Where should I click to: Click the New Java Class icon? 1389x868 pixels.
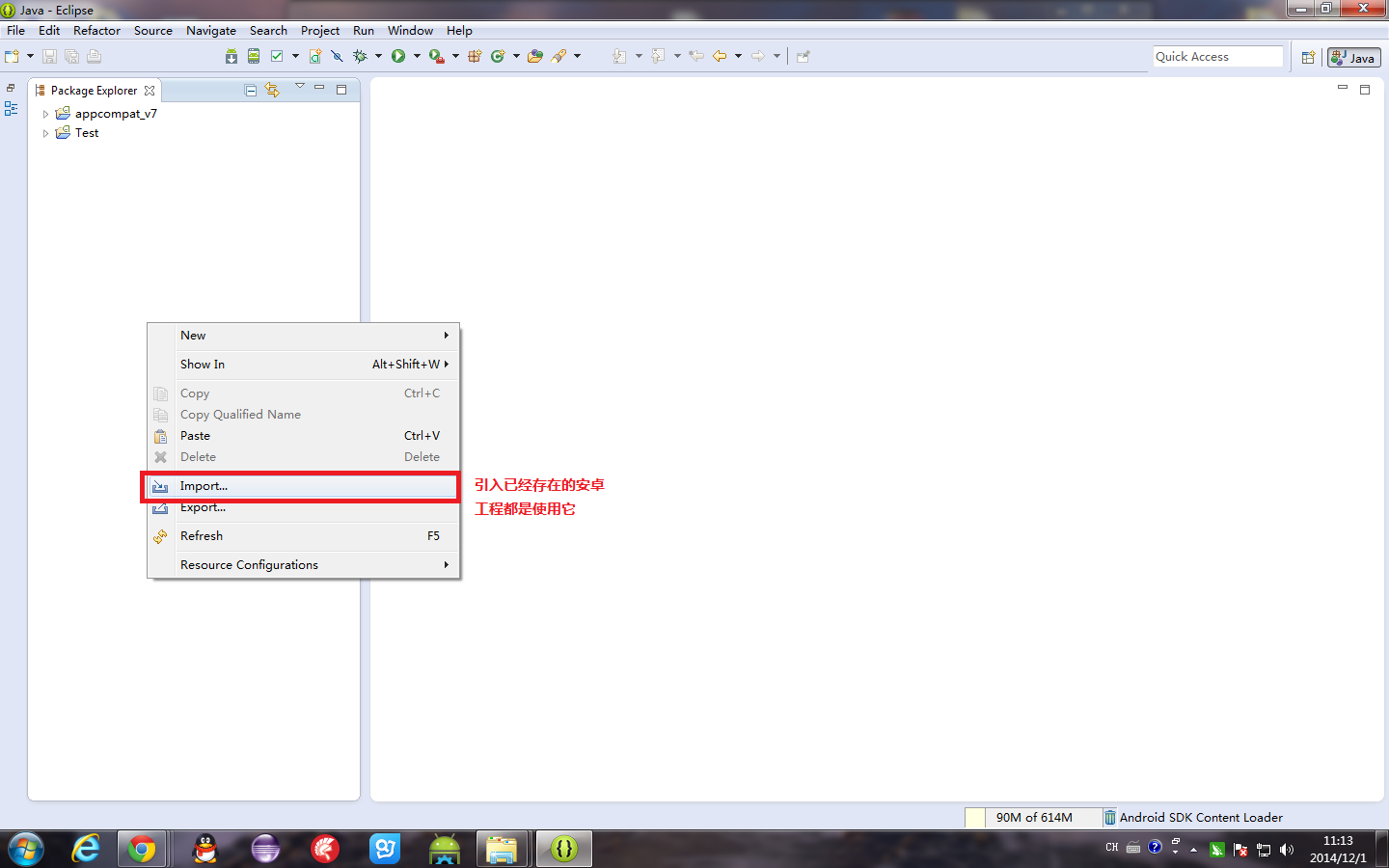pyautogui.click(x=498, y=56)
